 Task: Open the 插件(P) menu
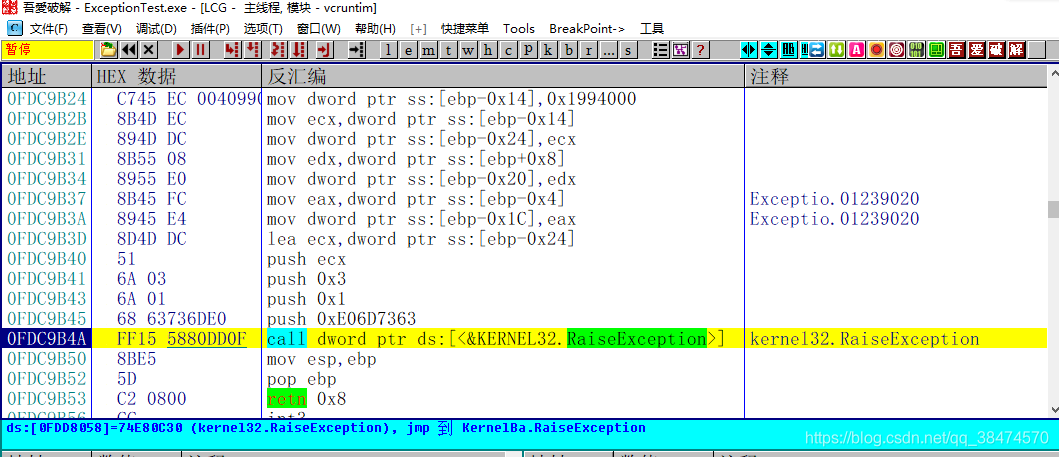[x=210, y=29]
